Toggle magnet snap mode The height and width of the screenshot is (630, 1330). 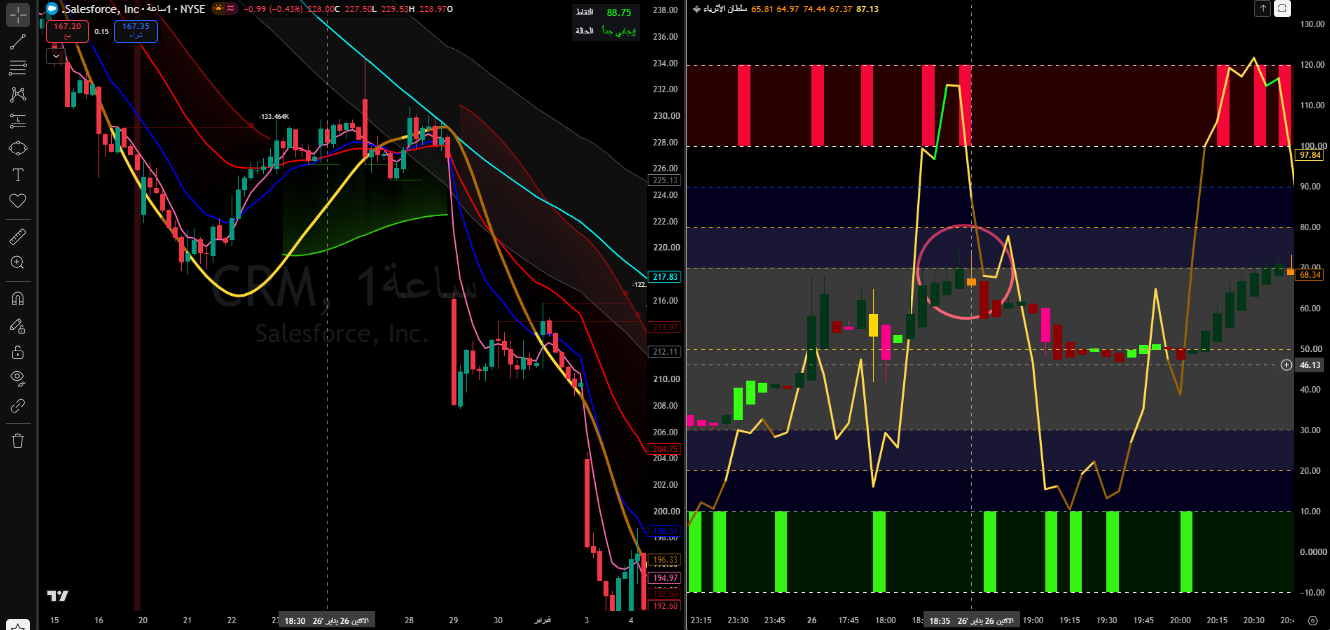tap(17, 299)
